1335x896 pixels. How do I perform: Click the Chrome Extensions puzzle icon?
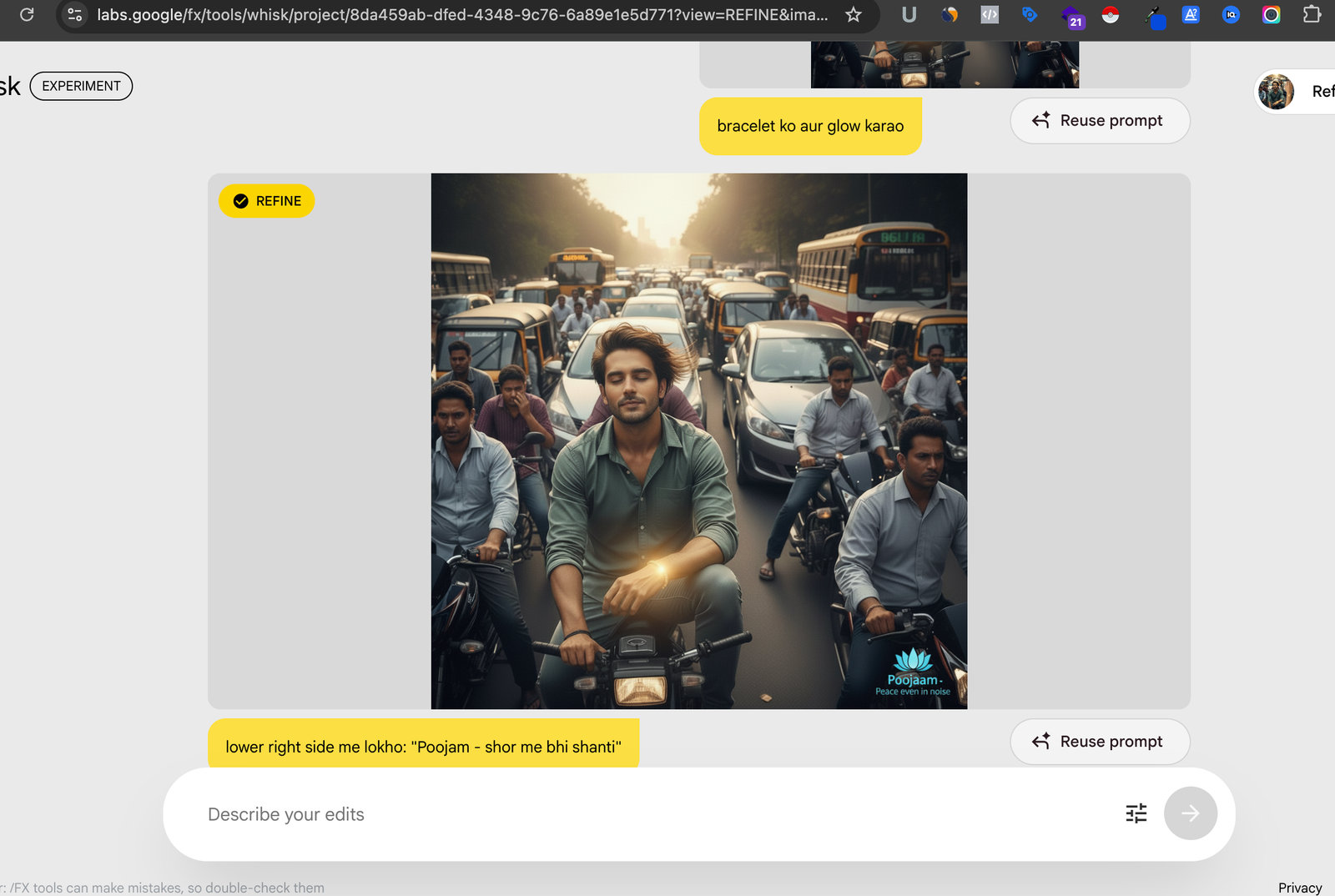1312,14
